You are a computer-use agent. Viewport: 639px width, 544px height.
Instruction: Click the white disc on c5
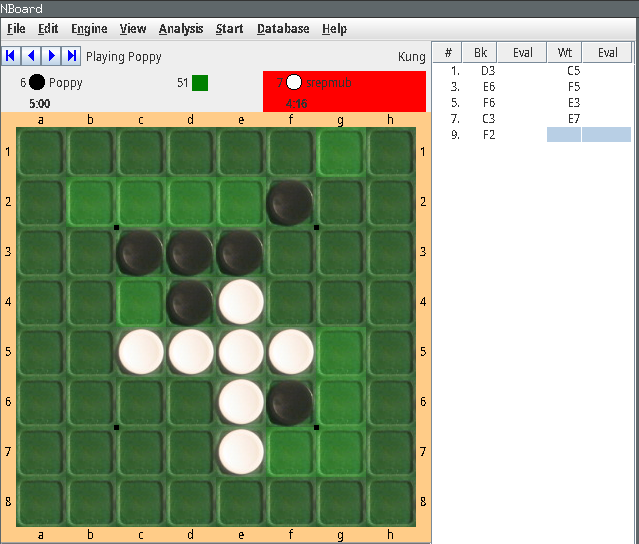(141, 352)
